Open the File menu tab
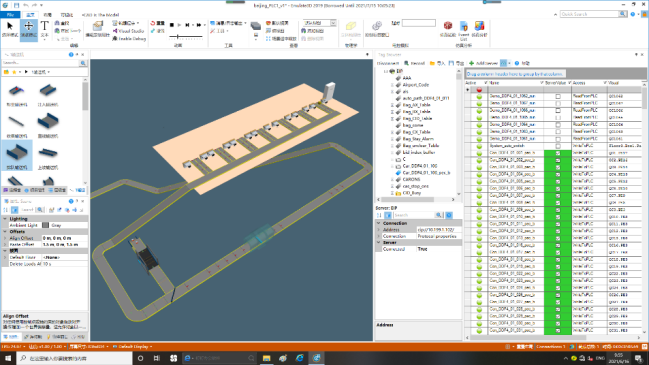 [10, 14]
